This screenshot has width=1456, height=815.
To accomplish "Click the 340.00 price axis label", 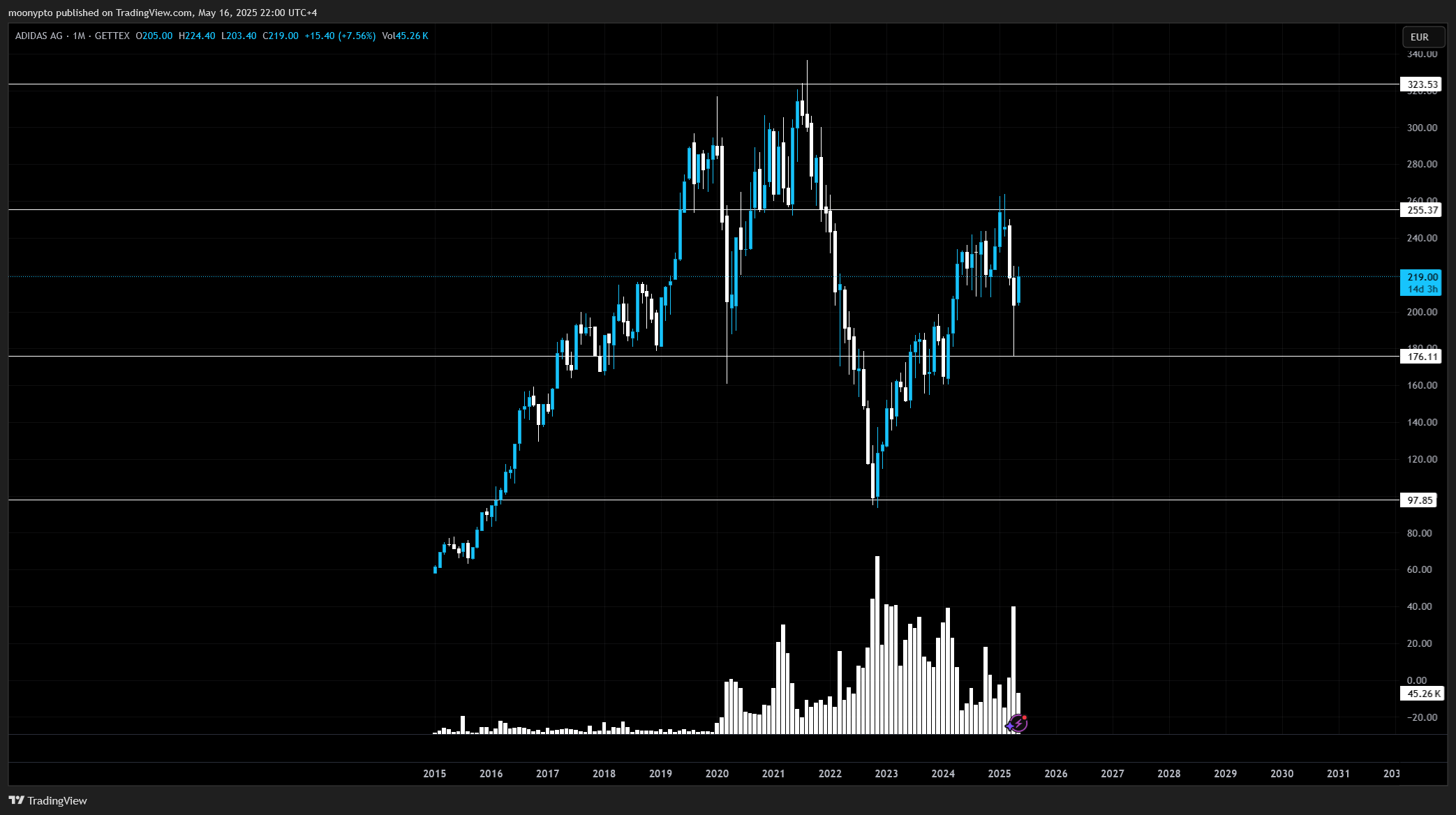I will (1422, 54).
